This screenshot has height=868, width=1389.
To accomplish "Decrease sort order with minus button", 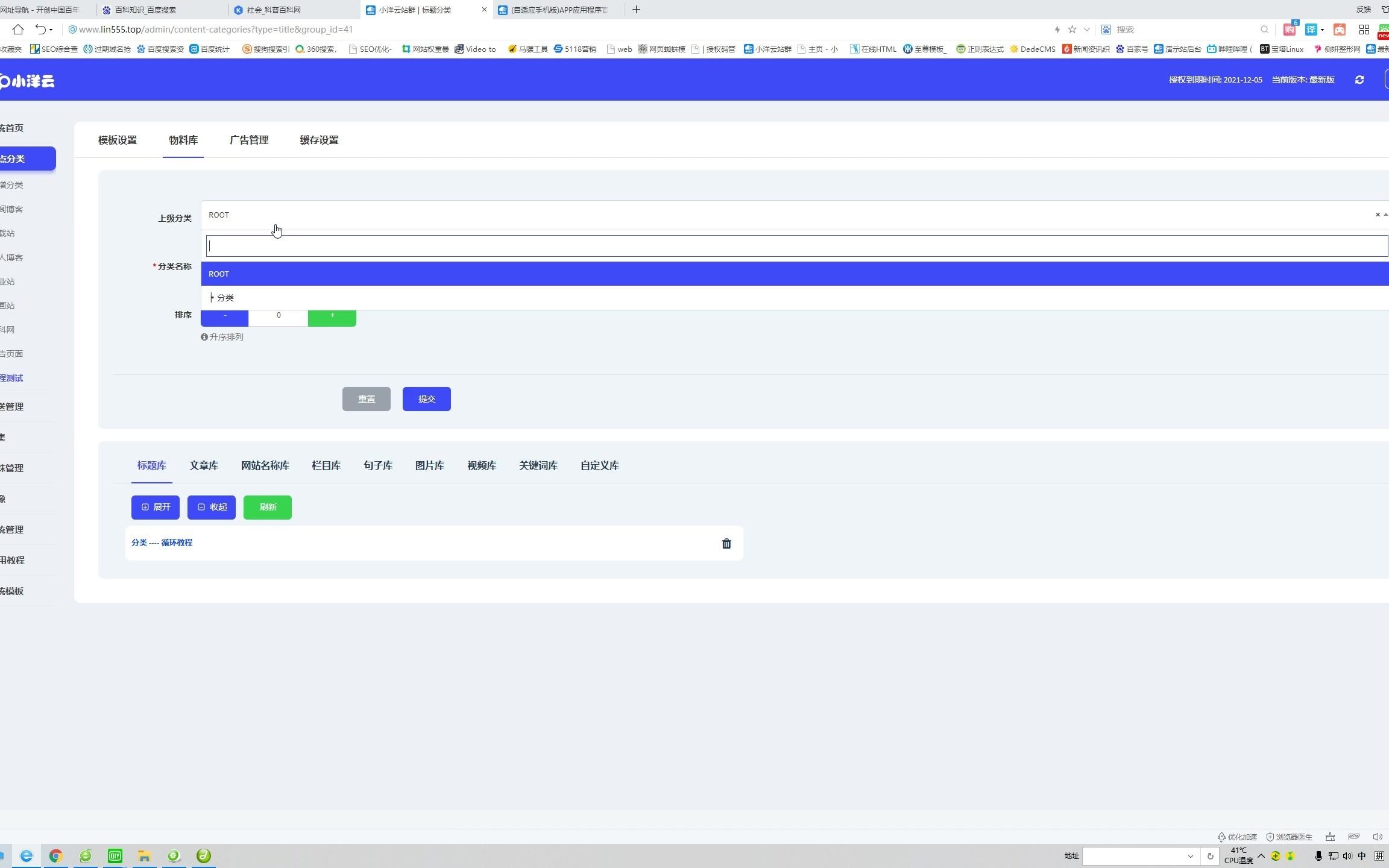I will point(224,318).
